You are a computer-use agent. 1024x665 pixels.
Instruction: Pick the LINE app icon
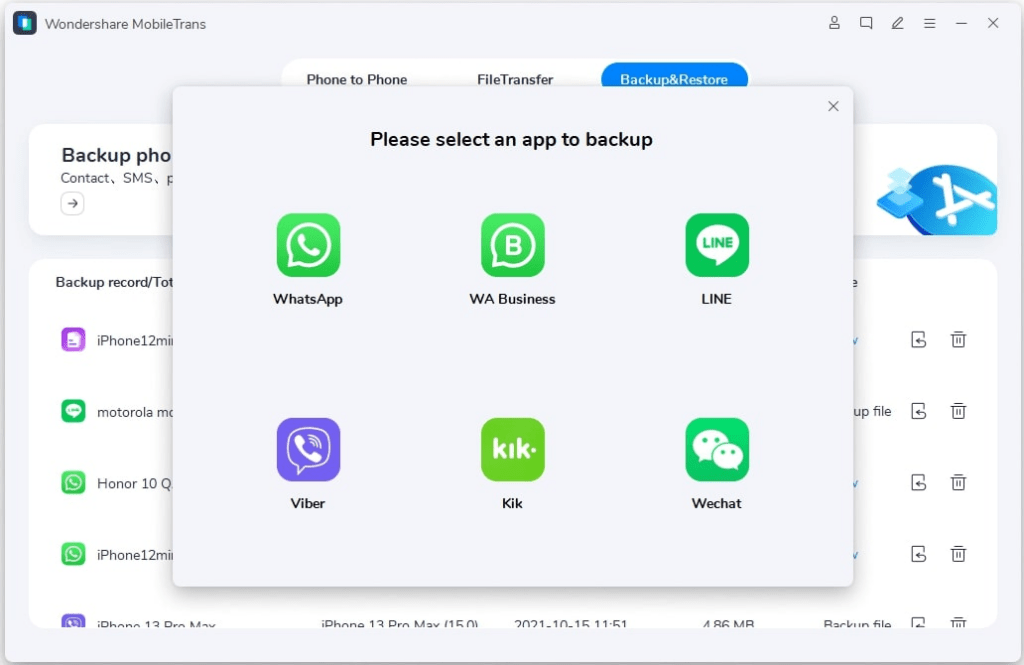click(716, 246)
